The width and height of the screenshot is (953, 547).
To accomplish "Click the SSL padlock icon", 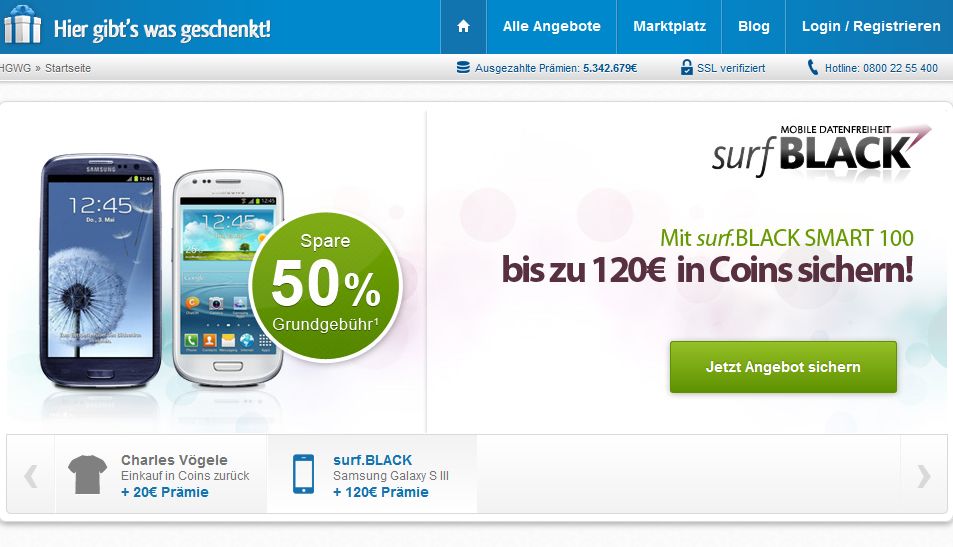I will point(686,67).
